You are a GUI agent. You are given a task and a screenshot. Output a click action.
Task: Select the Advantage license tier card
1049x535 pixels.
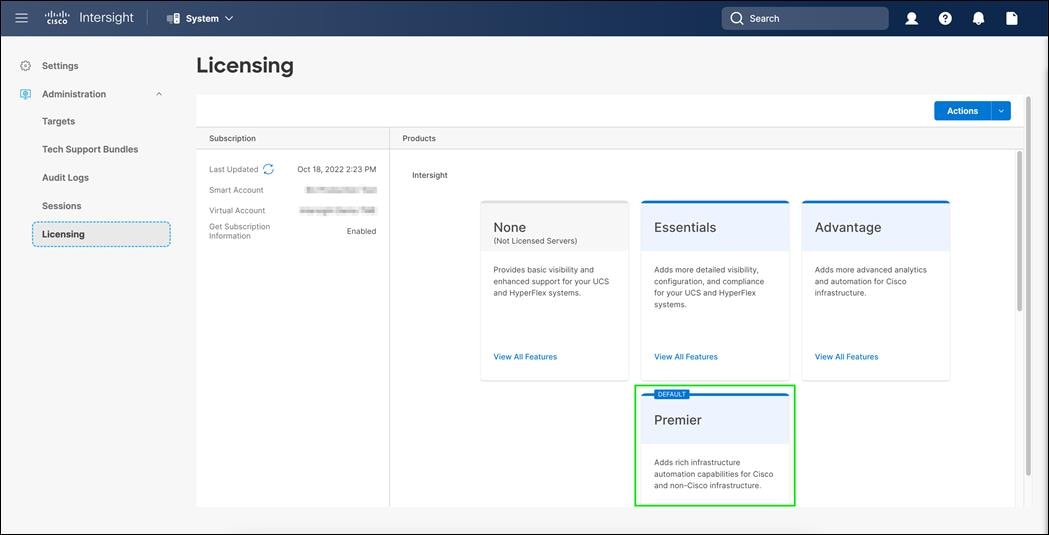pos(876,290)
